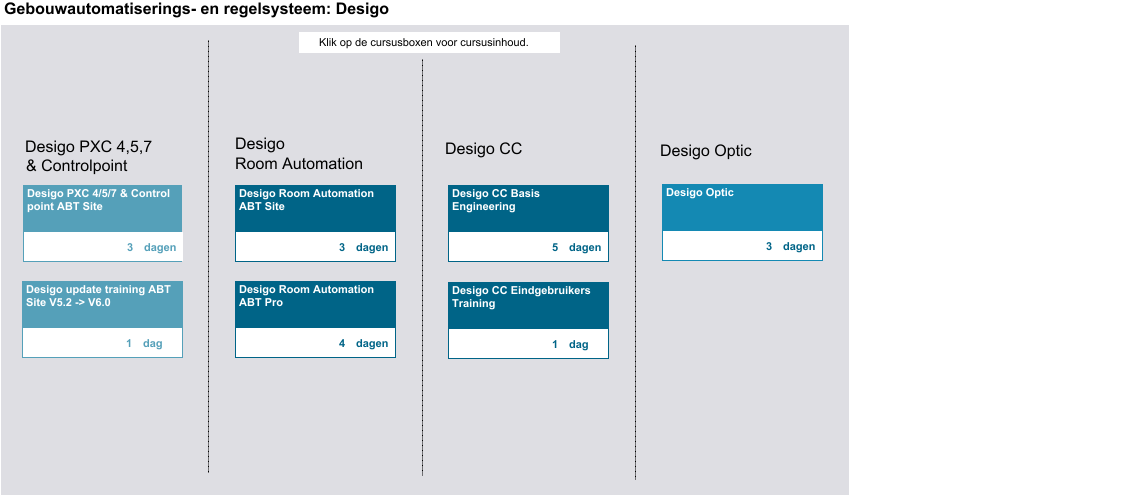Viewport: 1138px width, 500px height.
Task: Click the '3 dagen' duration in Desigo Optic box
Action: [x=790, y=247]
